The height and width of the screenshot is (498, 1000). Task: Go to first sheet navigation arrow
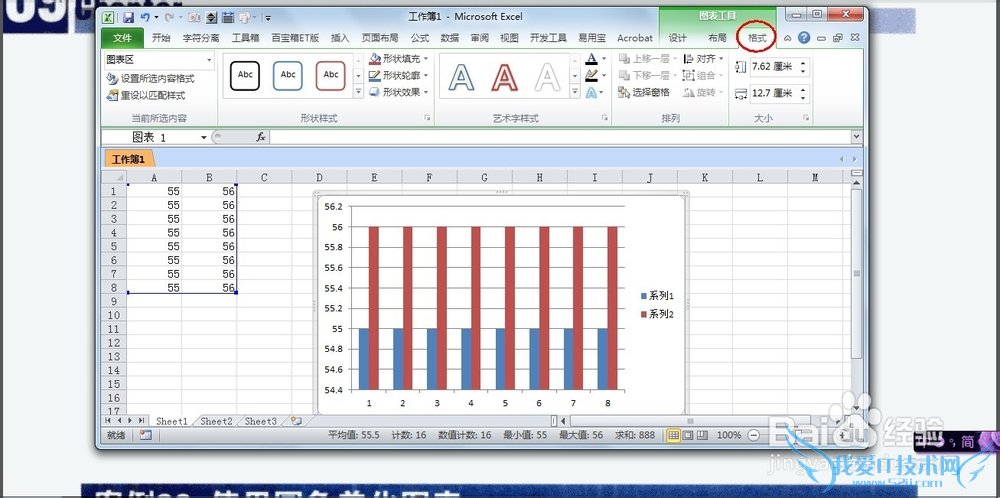click(108, 421)
